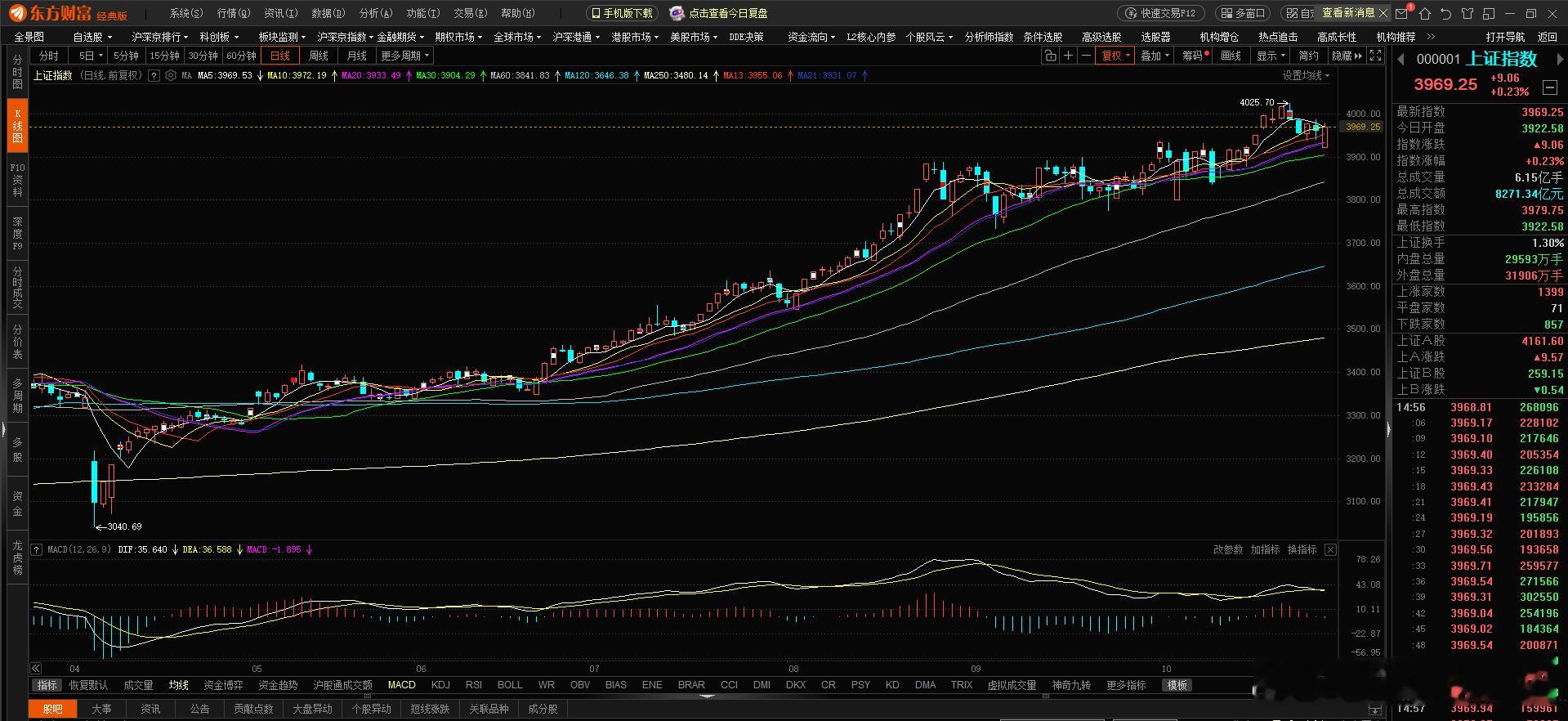Switch chart to 月线 period
1568x721 pixels.
357,56
